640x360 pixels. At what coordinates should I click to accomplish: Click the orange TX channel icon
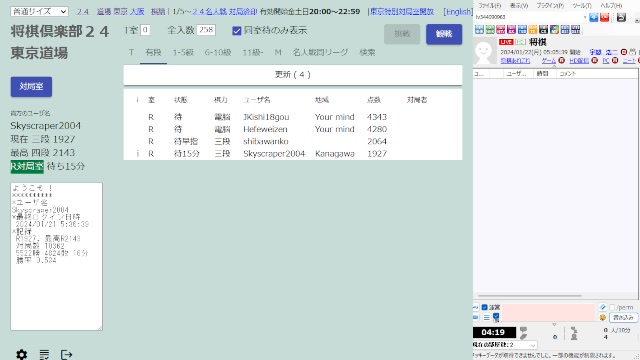(533, 29)
